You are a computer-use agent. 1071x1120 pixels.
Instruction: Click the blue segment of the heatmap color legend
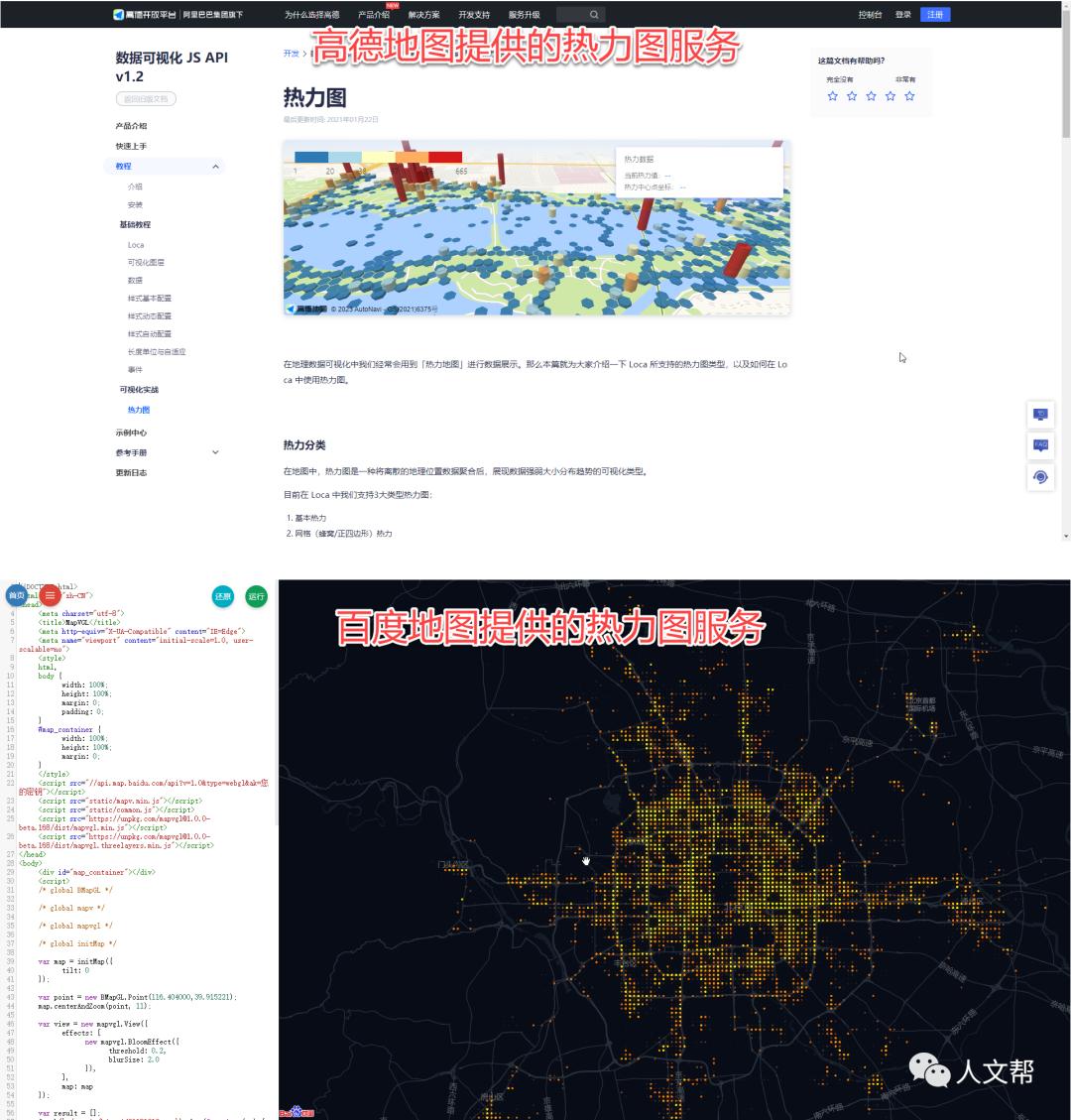312,156
